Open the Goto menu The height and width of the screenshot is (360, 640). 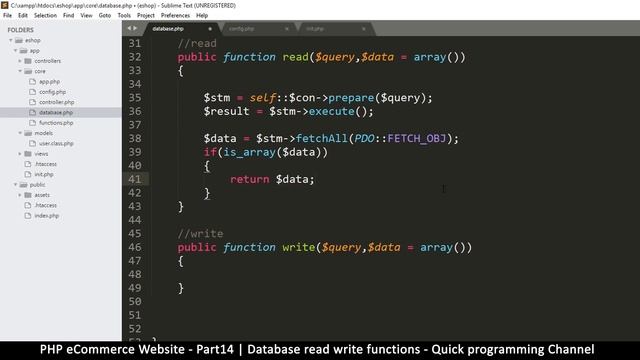(105, 16)
